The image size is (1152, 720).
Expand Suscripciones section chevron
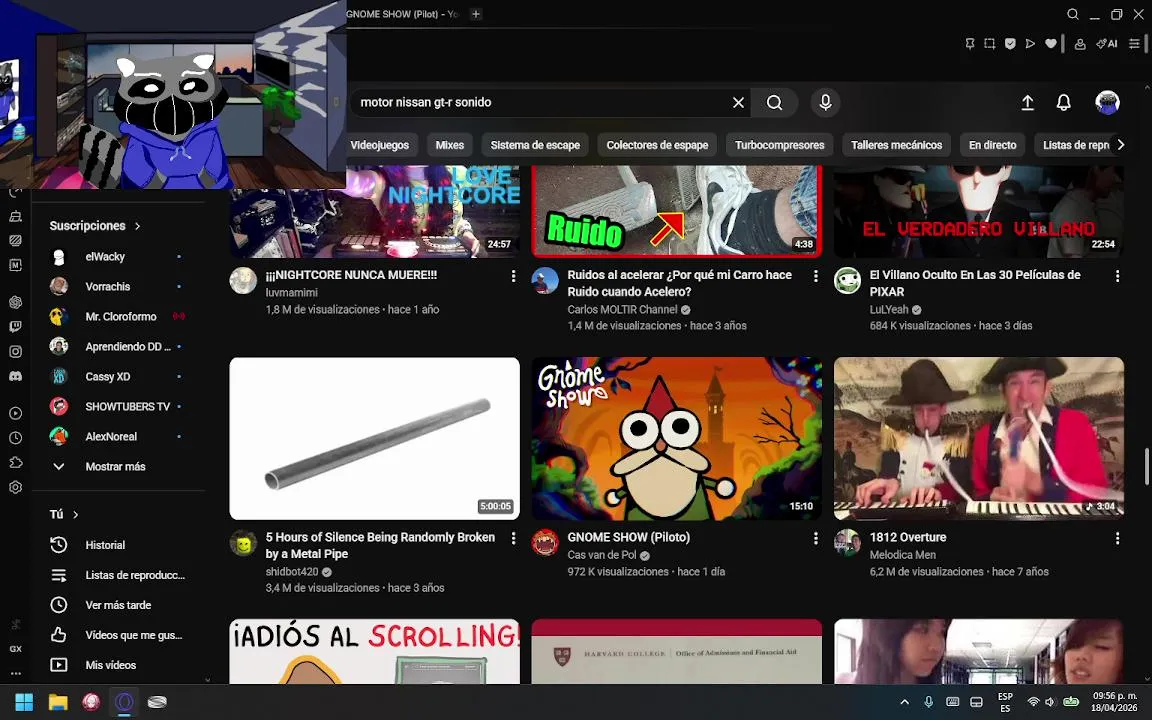(137, 226)
